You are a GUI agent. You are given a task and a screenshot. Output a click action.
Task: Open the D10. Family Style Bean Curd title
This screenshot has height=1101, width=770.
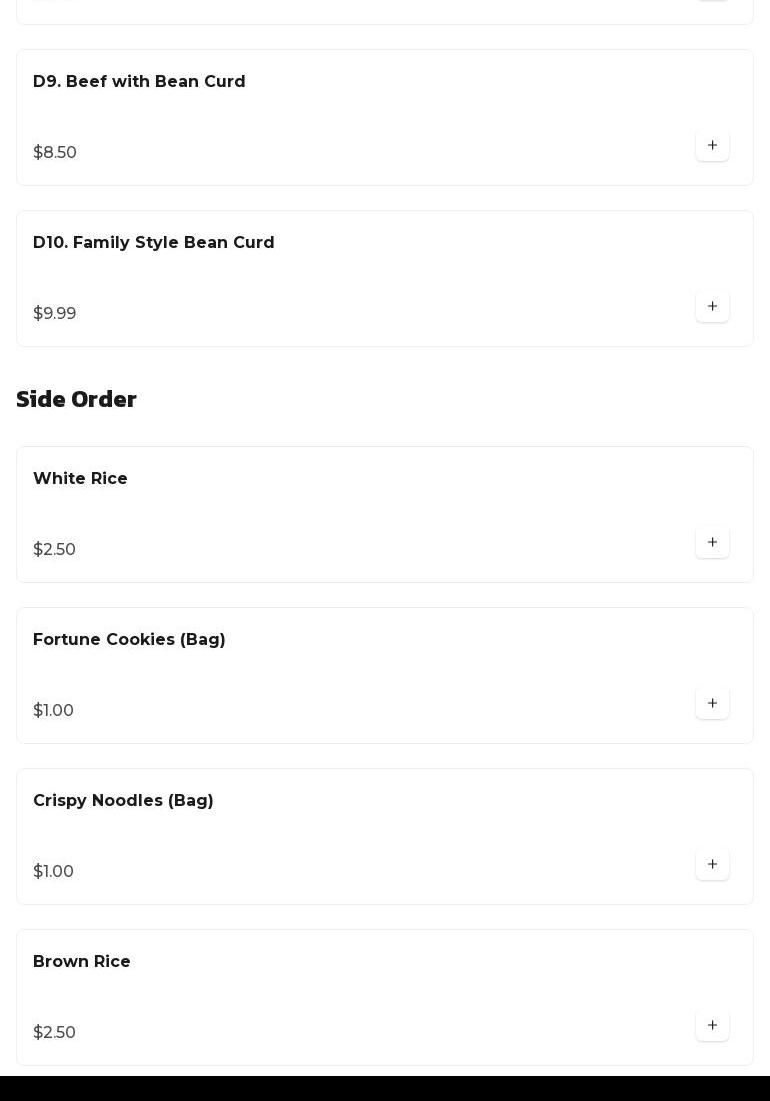point(154,243)
